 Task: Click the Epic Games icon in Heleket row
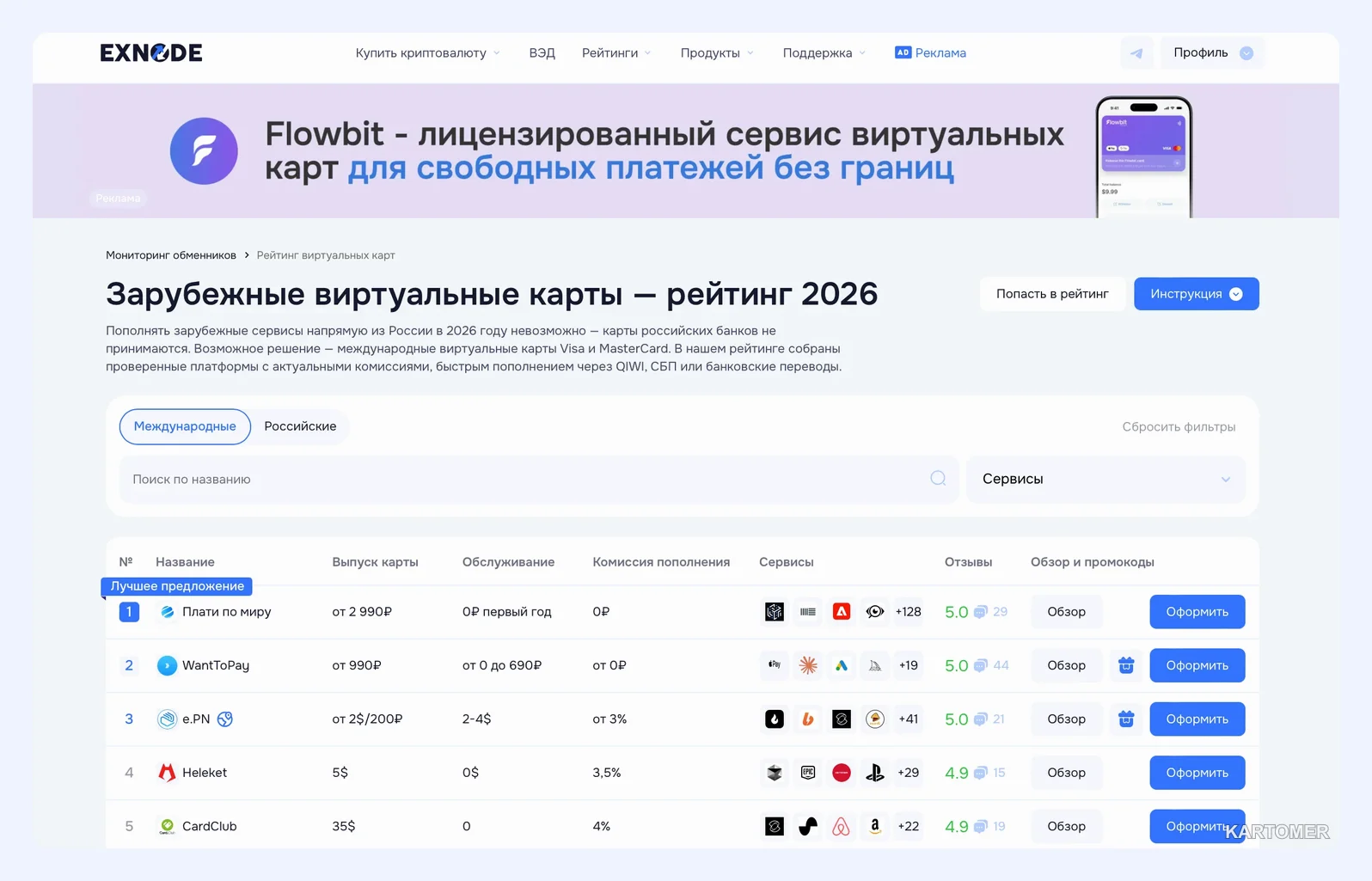coord(808,773)
